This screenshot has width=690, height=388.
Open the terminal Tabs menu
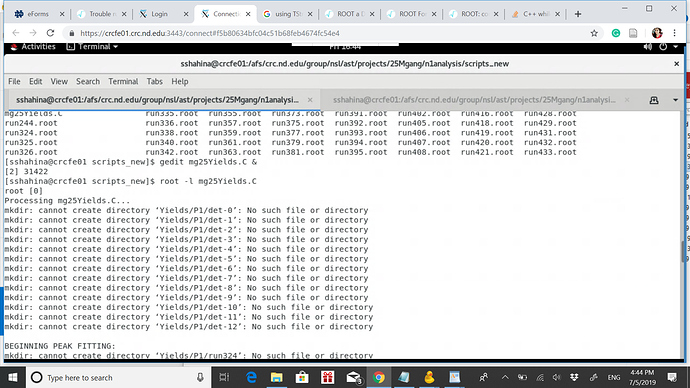coord(154,81)
